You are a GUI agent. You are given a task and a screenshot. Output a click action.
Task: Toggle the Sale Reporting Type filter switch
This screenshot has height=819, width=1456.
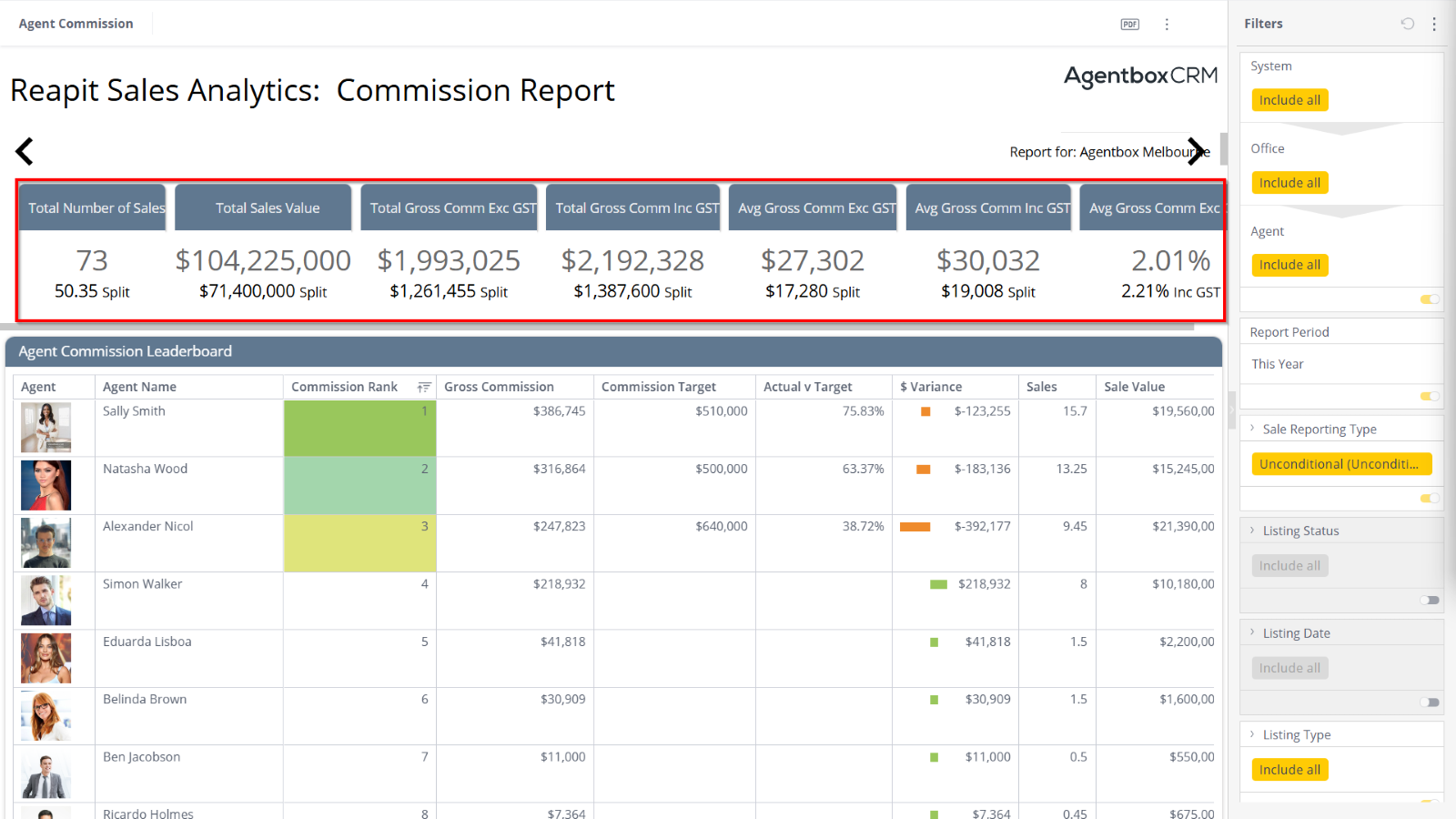(x=1430, y=498)
